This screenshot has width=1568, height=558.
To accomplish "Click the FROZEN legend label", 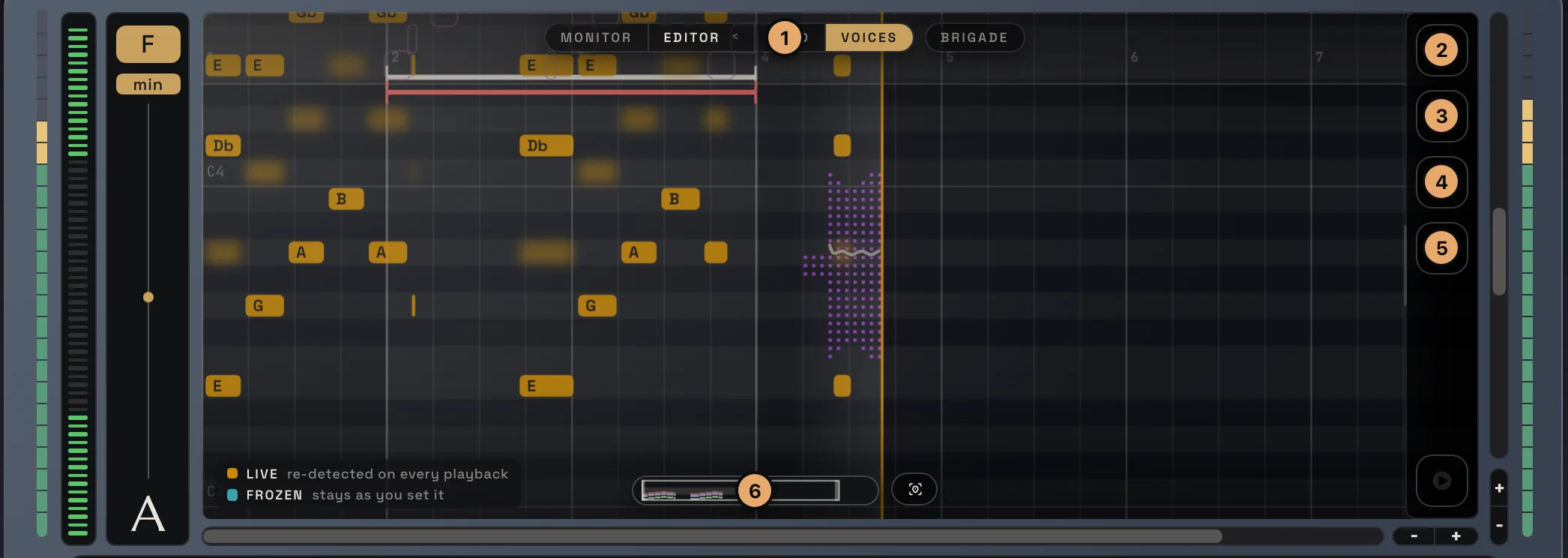I will coord(274,495).
